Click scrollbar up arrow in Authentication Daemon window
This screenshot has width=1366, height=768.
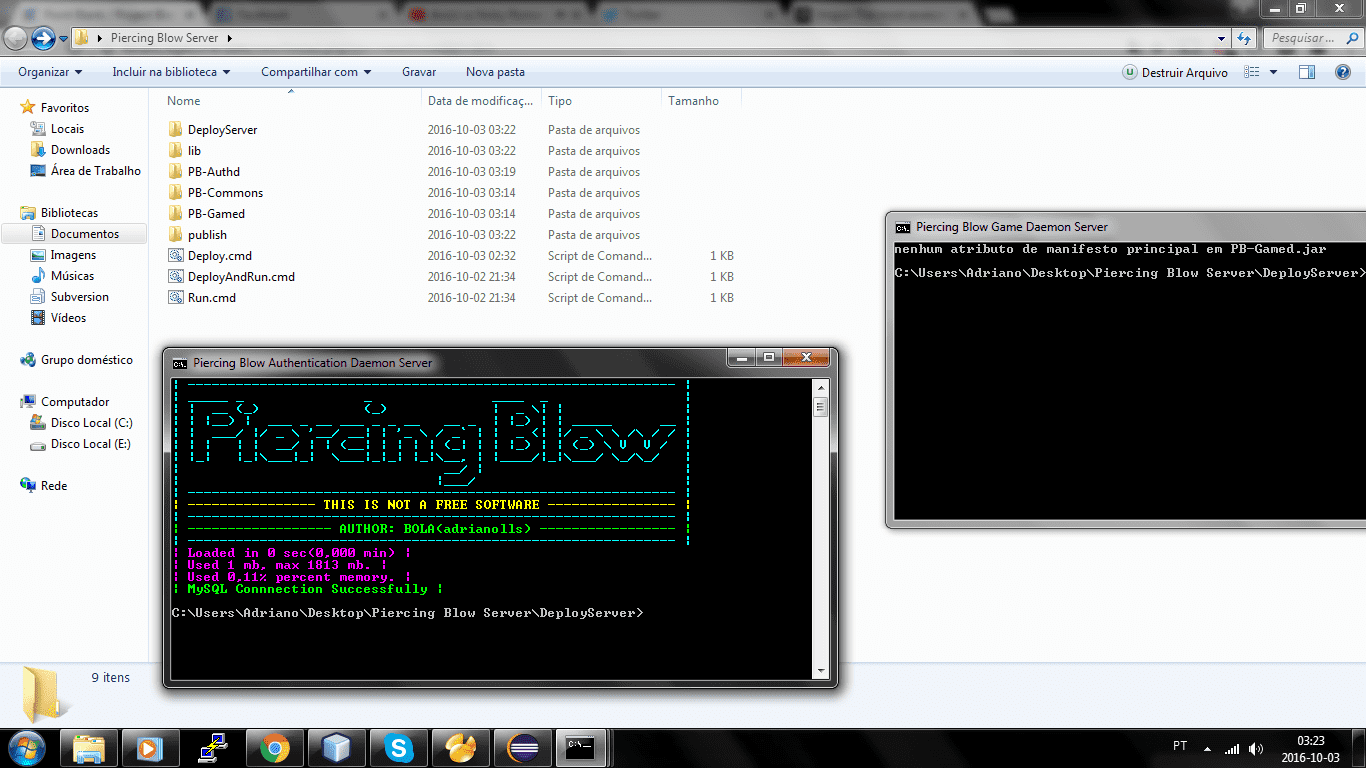(x=821, y=387)
